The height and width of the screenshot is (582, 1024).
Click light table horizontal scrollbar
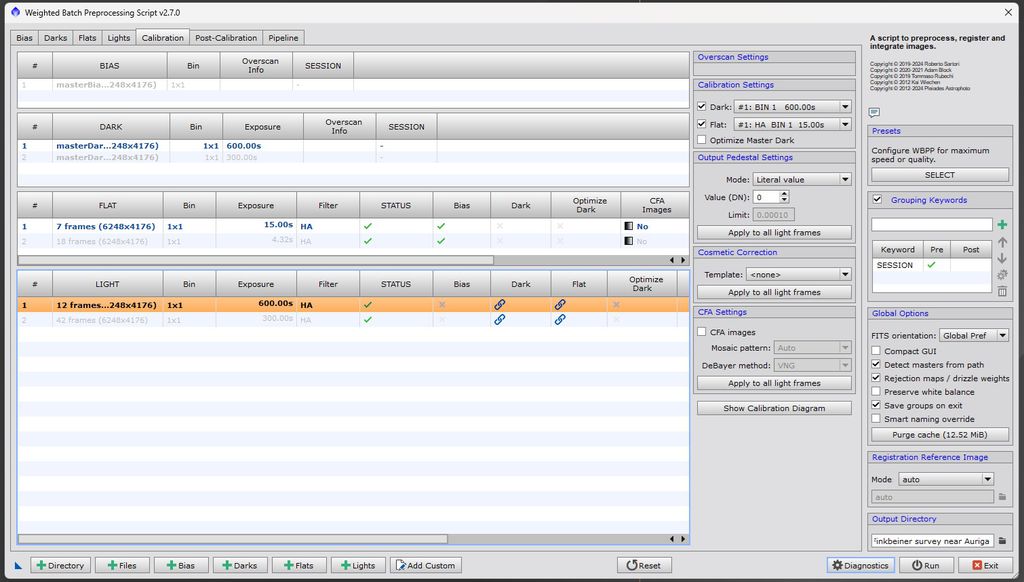232,539
